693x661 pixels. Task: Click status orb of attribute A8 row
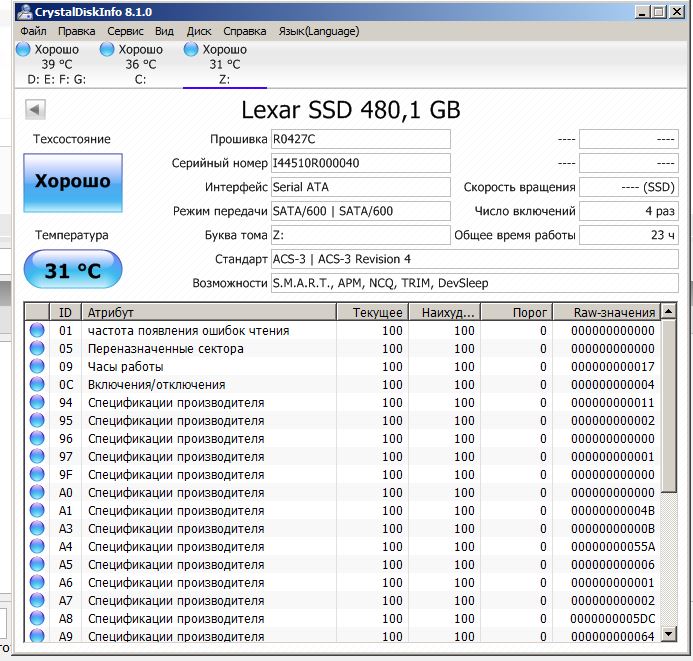37,618
